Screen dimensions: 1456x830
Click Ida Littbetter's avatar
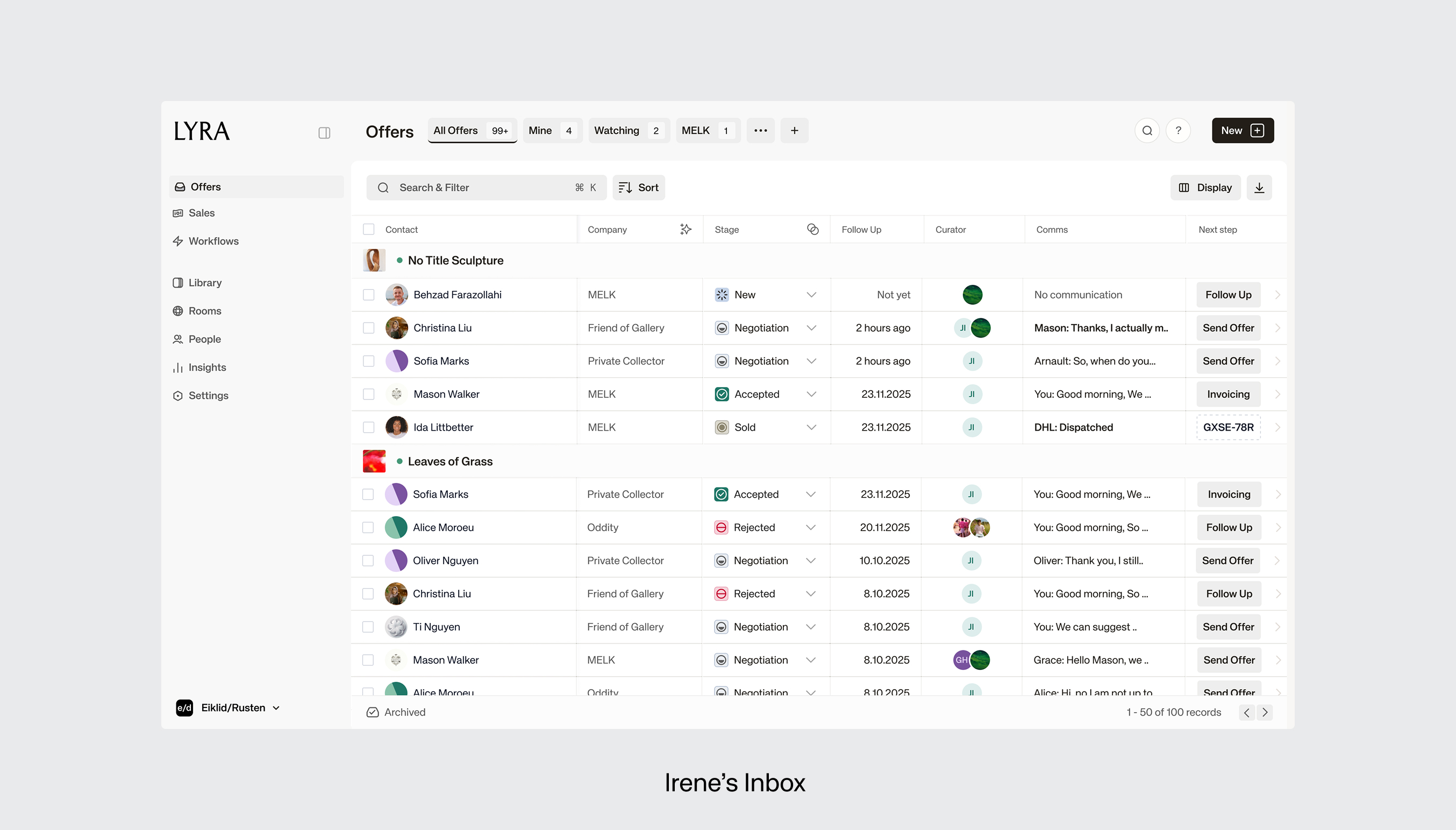click(x=396, y=427)
